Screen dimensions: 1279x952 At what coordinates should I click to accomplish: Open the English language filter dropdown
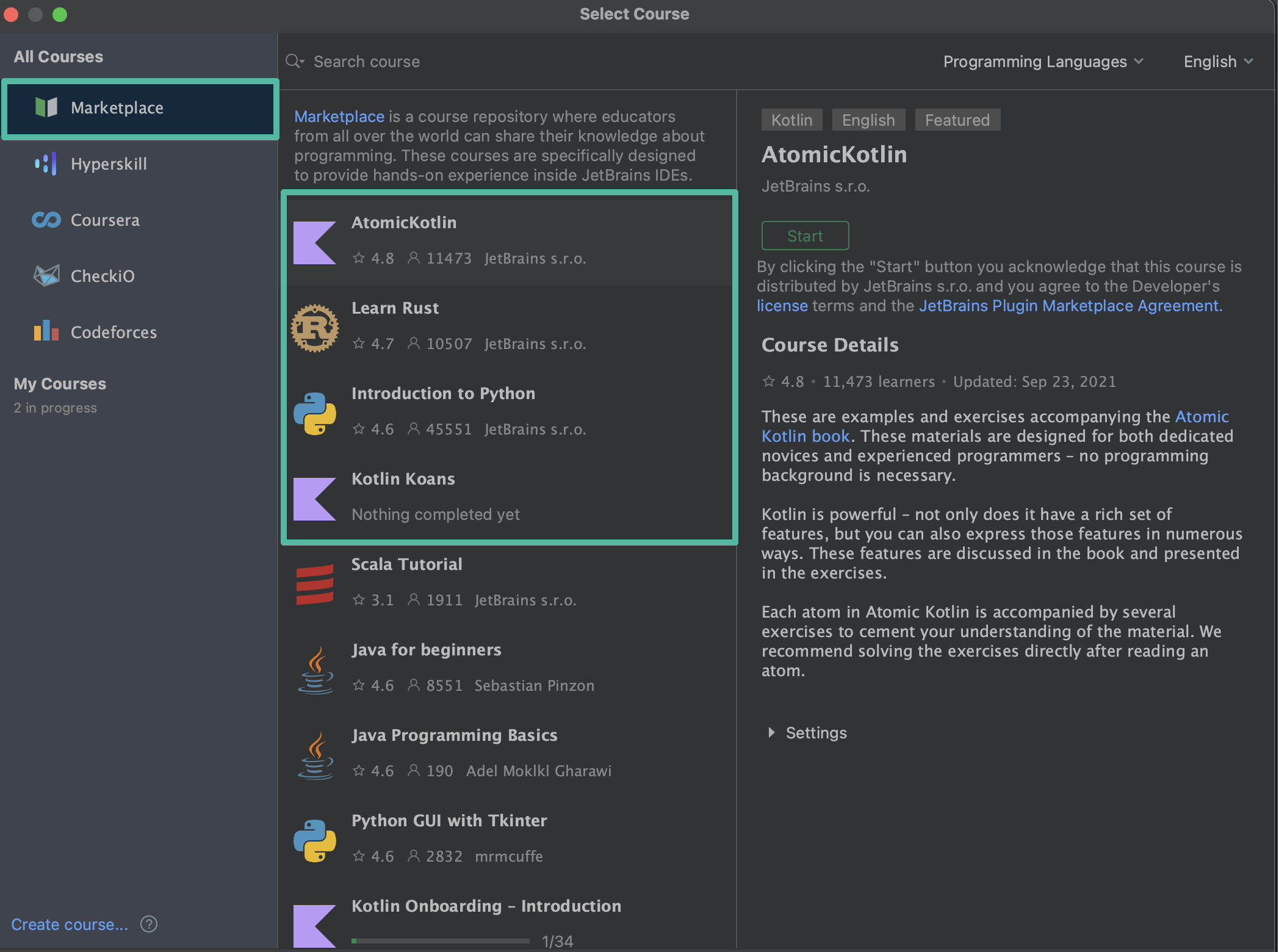coord(1218,62)
